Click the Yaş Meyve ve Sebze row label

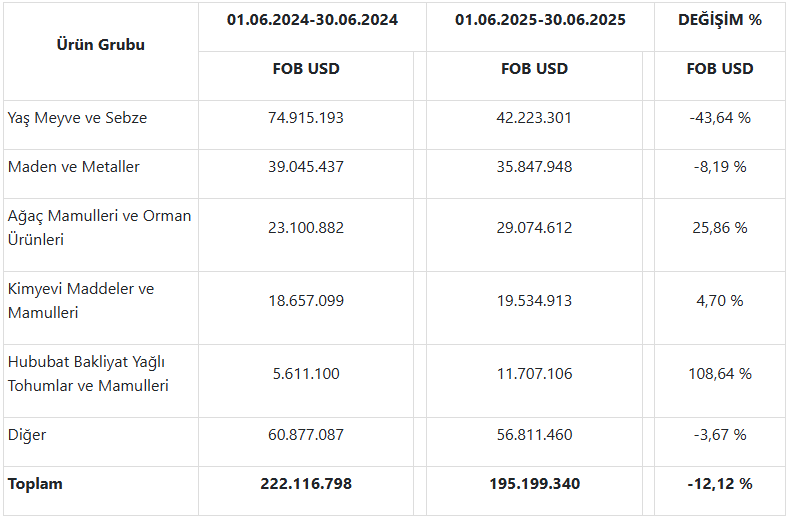pos(77,118)
